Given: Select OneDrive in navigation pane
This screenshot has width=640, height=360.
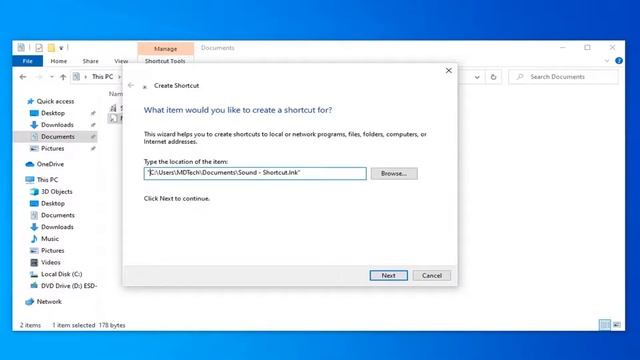Looking at the screenshot, I should (50, 164).
